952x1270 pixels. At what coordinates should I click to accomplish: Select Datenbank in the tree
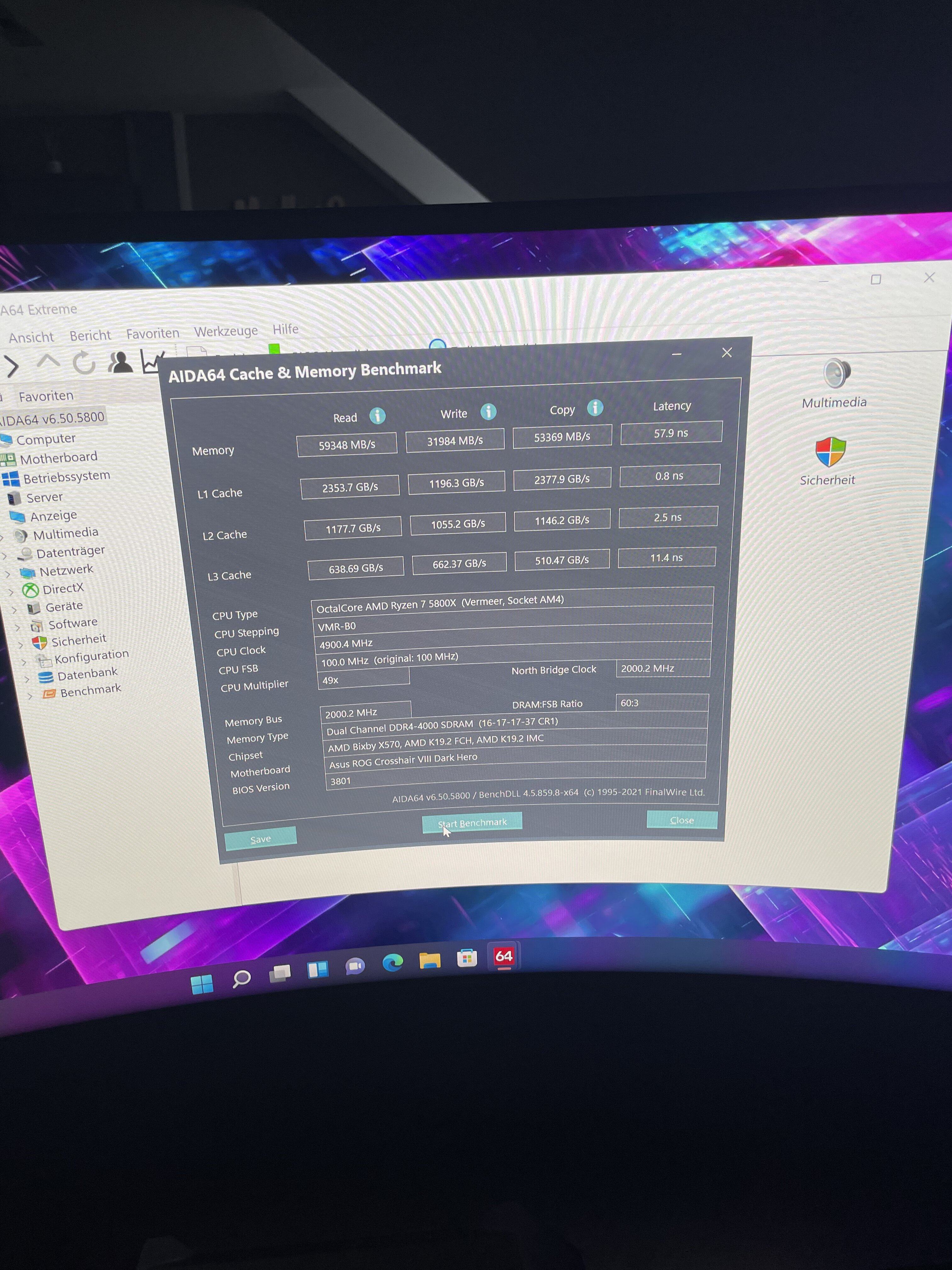pyautogui.click(x=87, y=673)
